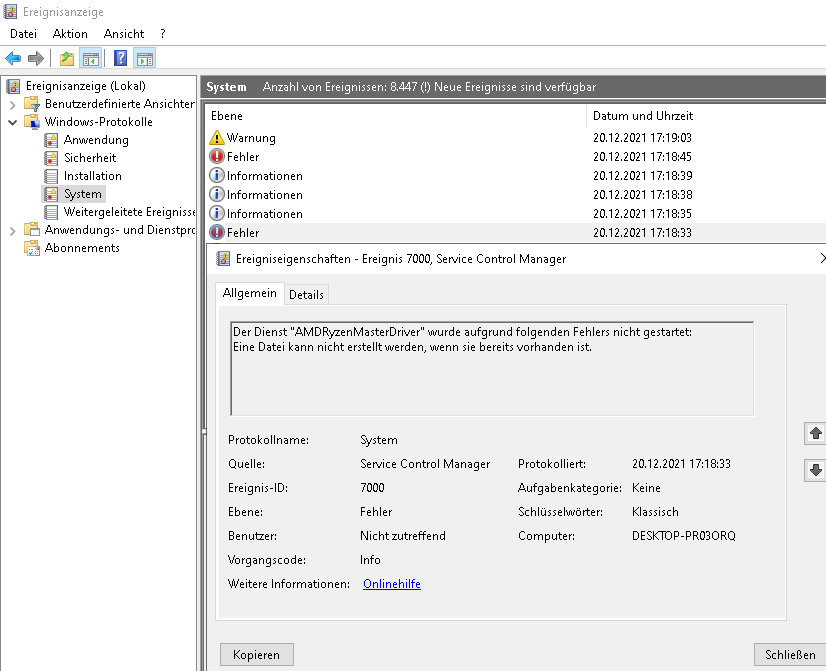Screen dimensions: 826x671
Task: Select Abonnements in the tree
Action: point(82,248)
